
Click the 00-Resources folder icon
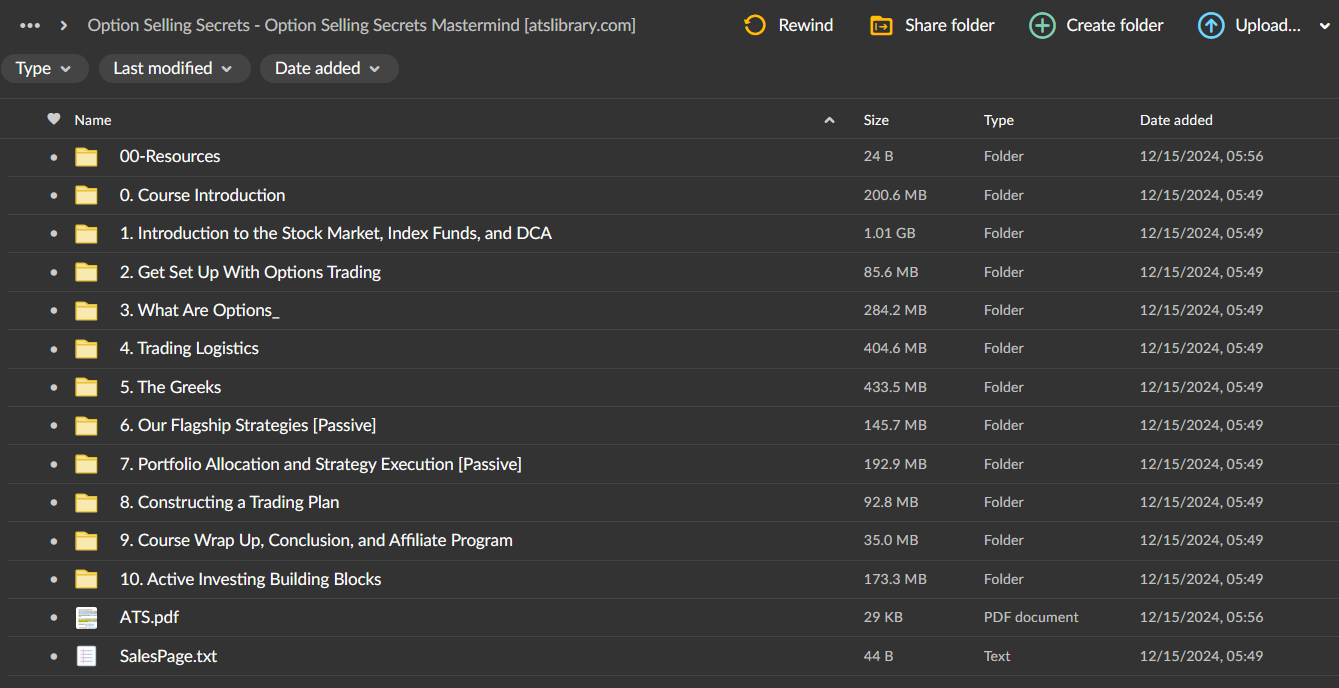tap(87, 156)
